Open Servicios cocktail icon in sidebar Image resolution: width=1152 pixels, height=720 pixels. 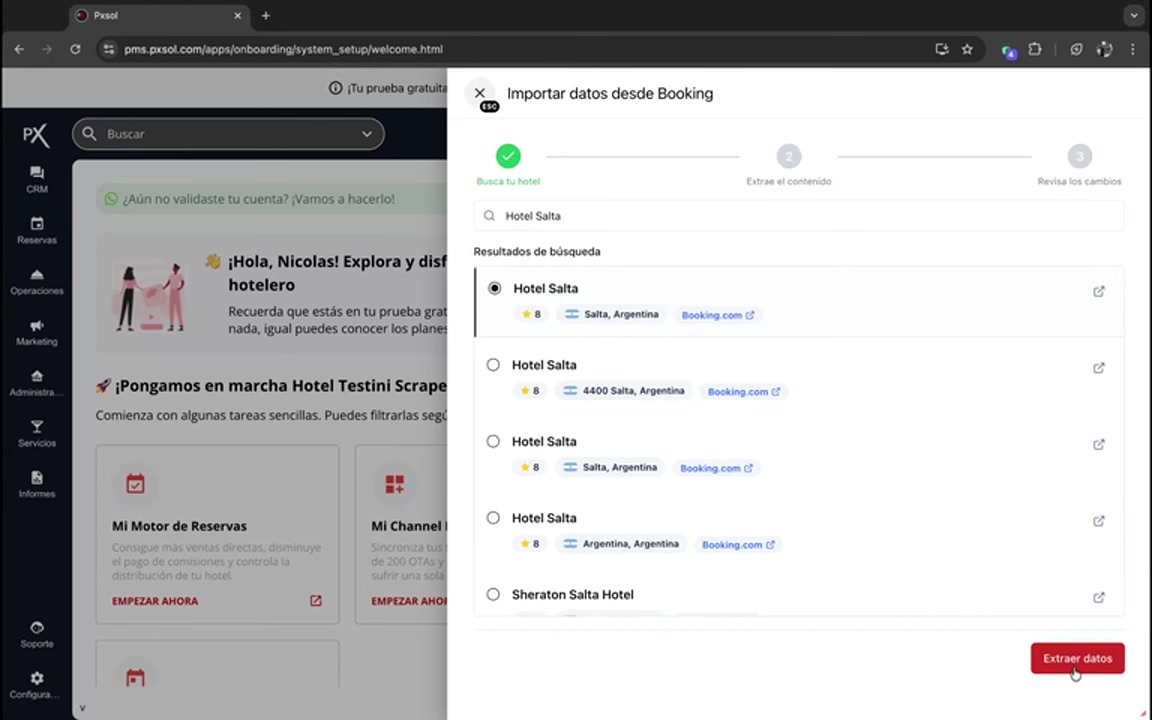[x=37, y=433]
